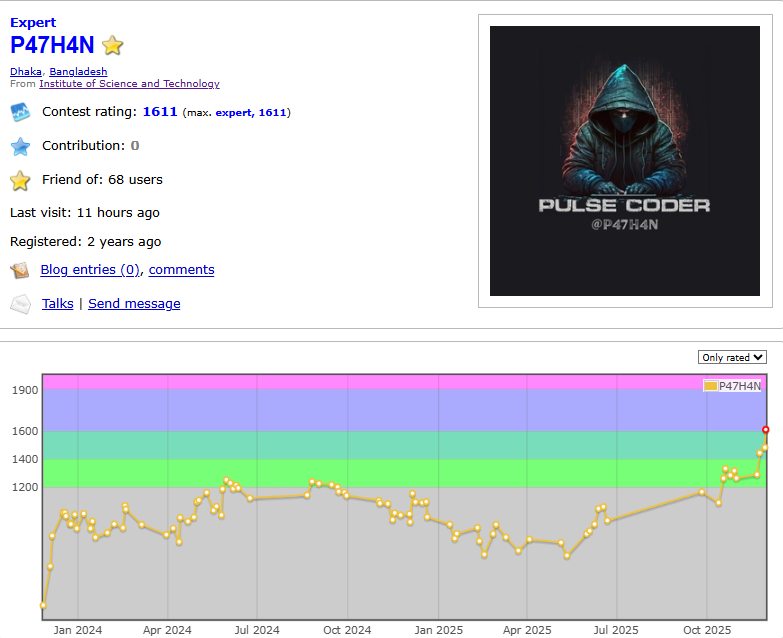Click the Jul 2024 x-axis label

257,630
